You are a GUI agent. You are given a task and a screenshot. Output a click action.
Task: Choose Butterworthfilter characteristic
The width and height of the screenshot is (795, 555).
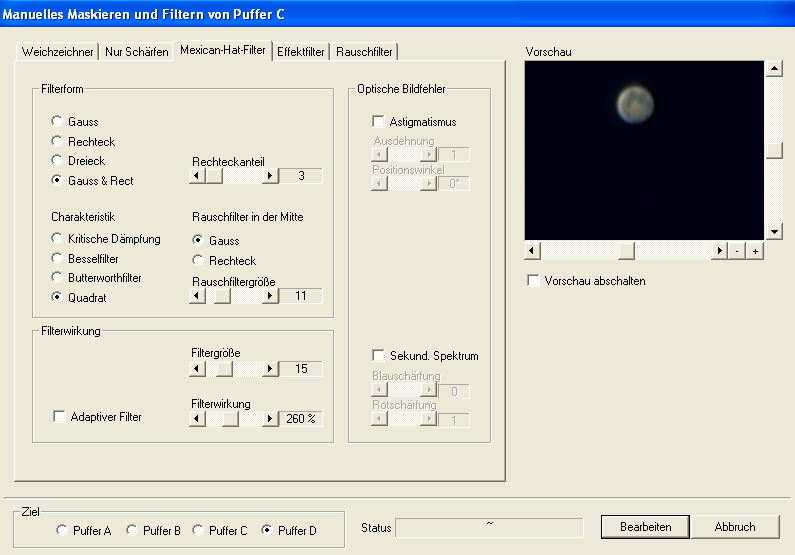coord(57,278)
